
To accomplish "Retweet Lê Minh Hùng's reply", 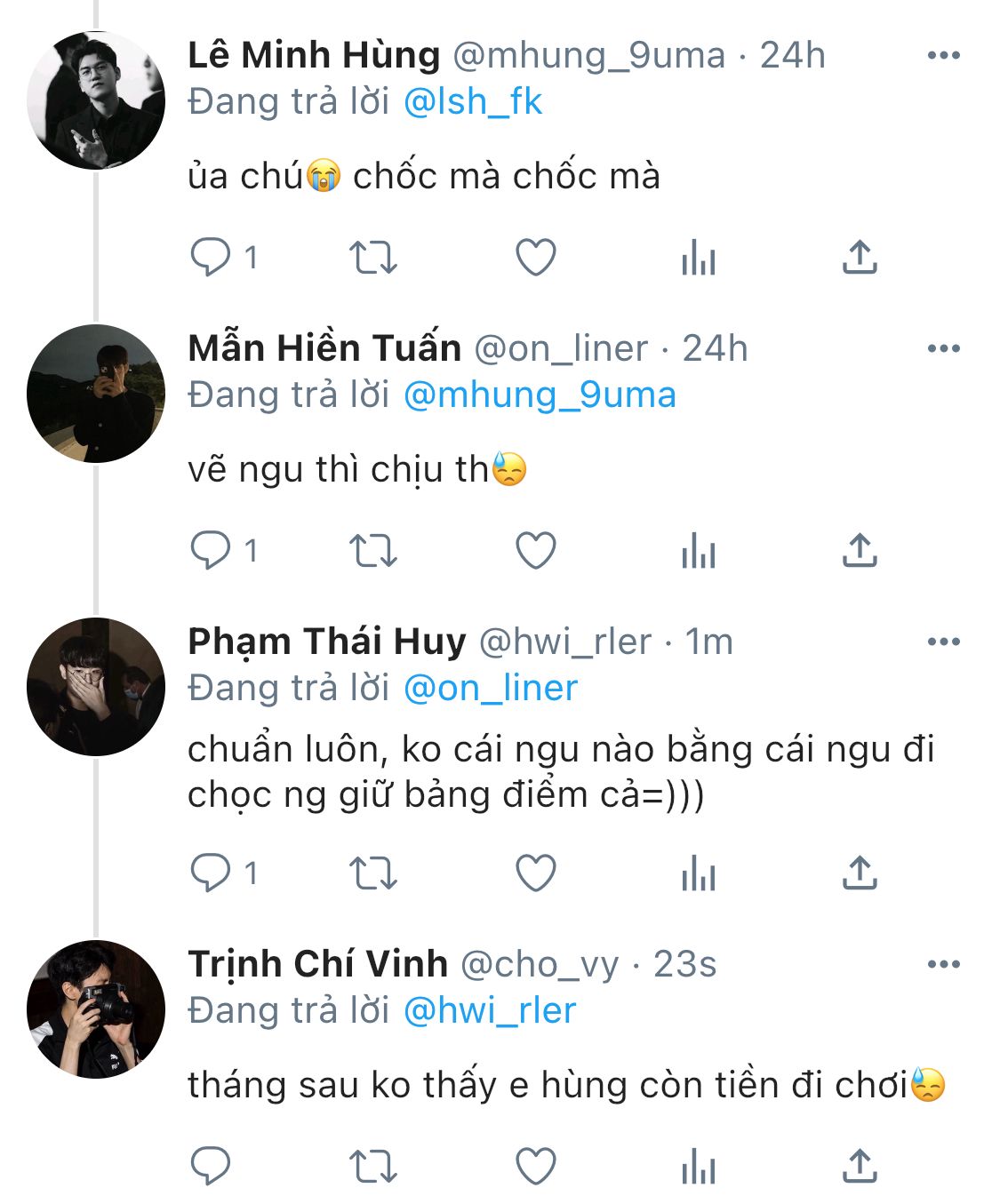I will coord(372,258).
